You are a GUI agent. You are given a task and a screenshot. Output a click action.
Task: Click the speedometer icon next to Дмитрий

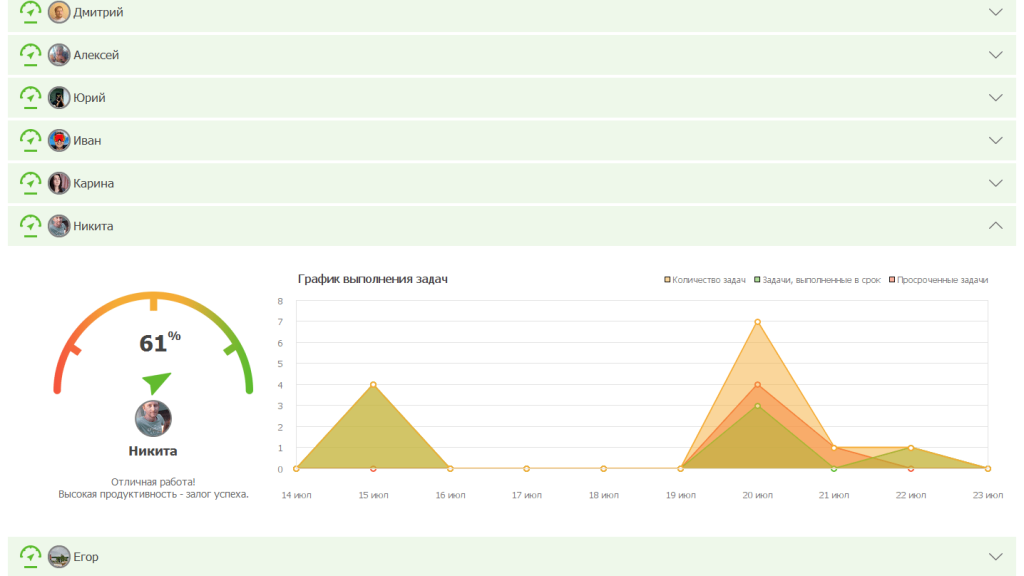coord(30,12)
